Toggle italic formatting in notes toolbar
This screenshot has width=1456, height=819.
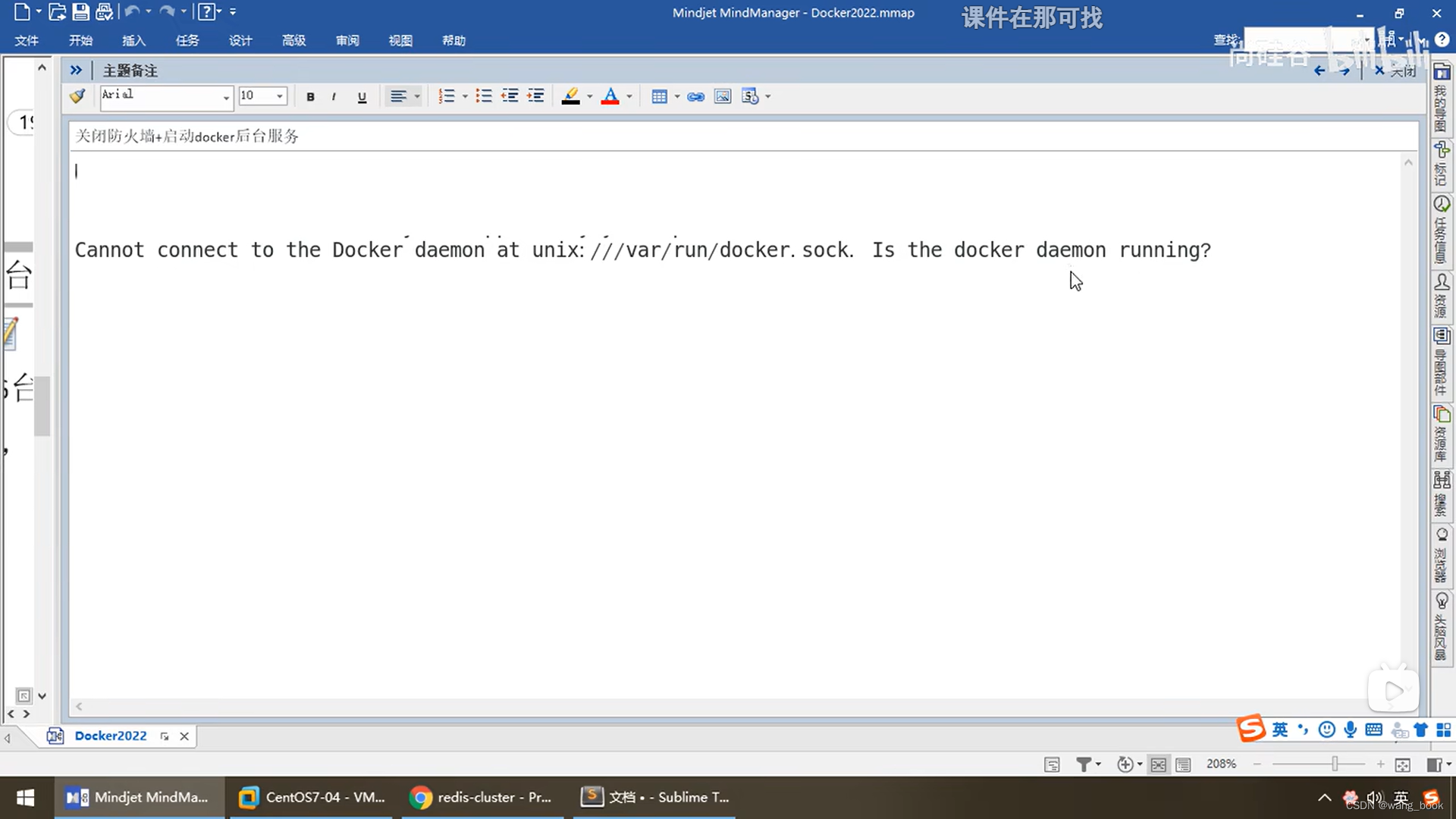pyautogui.click(x=334, y=96)
